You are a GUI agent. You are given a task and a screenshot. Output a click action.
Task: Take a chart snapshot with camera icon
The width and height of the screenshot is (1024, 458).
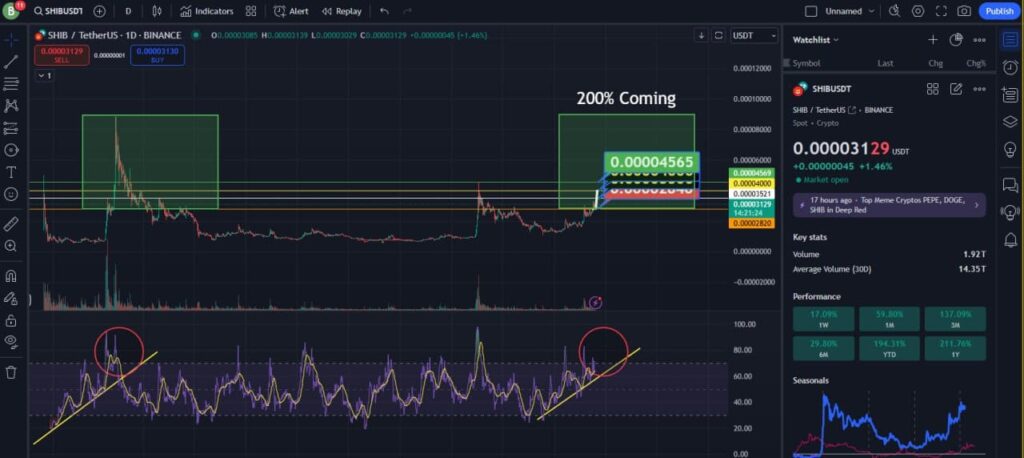[x=964, y=11]
